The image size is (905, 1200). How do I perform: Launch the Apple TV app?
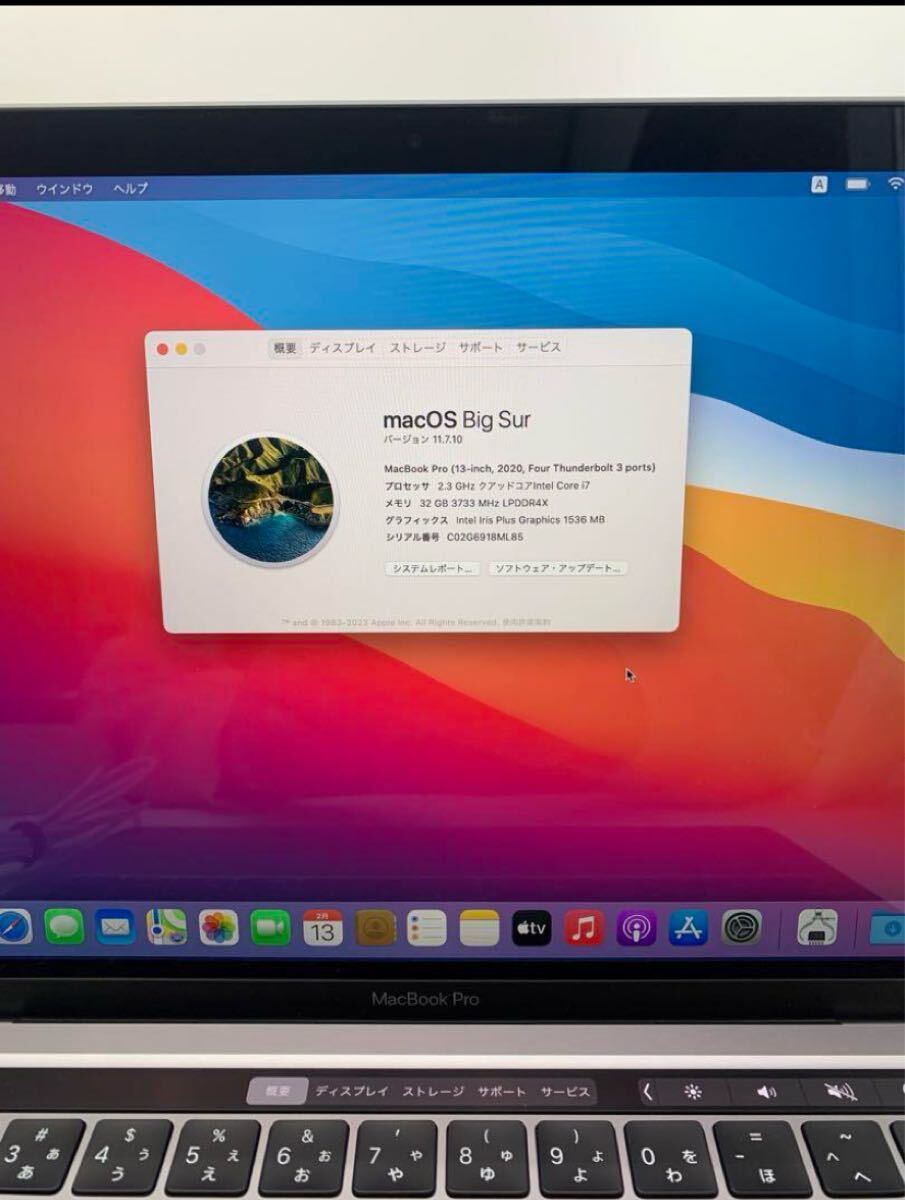point(532,928)
